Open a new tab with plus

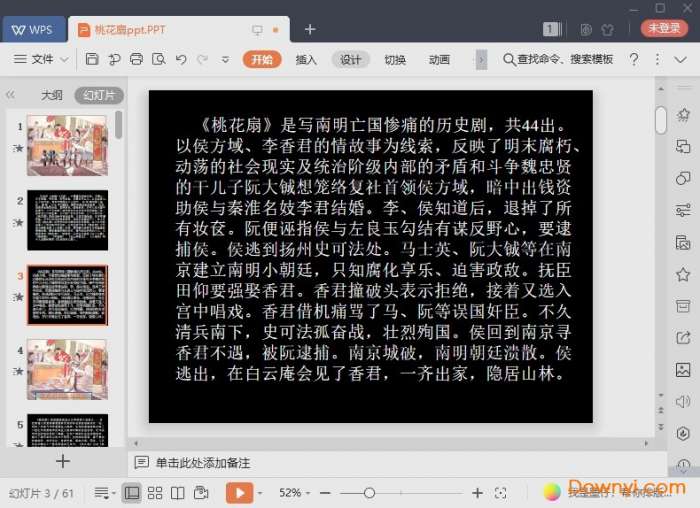click(x=310, y=29)
